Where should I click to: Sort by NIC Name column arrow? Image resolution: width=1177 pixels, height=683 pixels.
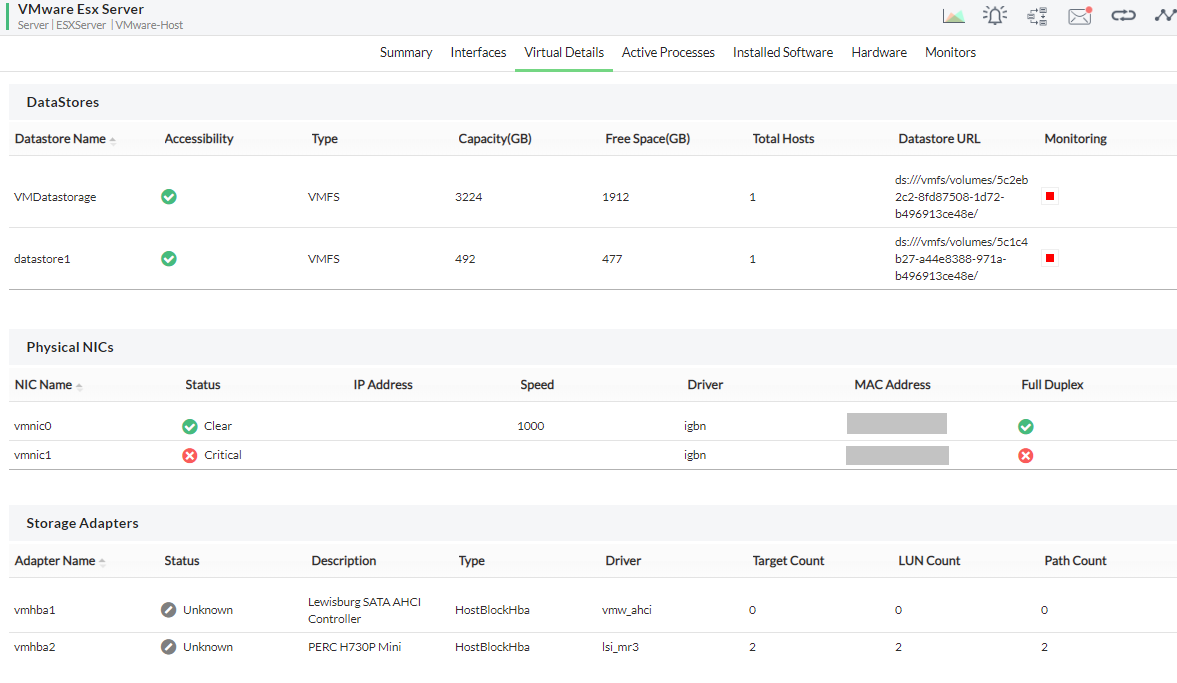pyautogui.click(x=79, y=386)
